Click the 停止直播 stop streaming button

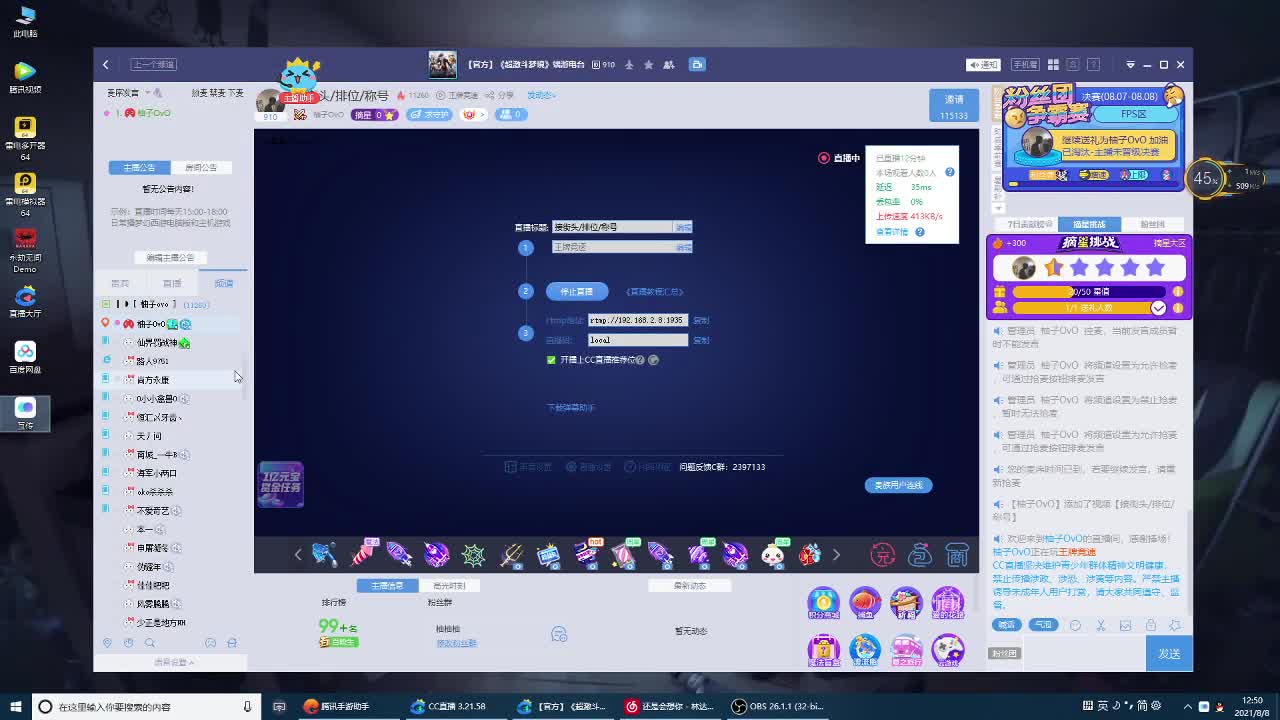pyautogui.click(x=577, y=291)
